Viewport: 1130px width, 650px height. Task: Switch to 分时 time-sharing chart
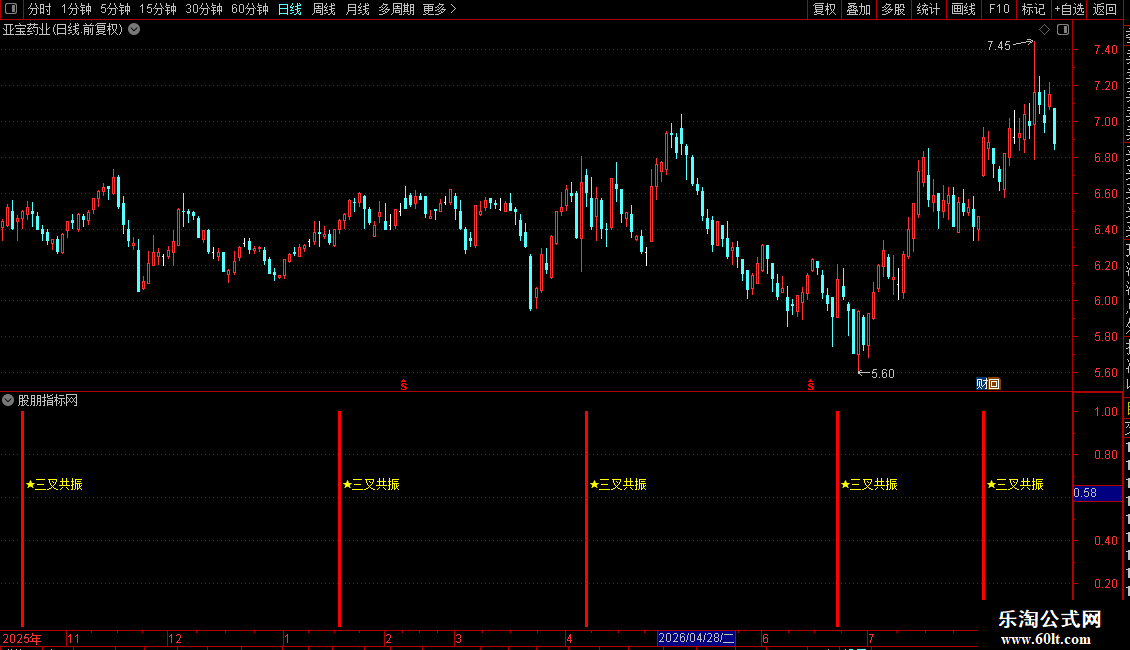point(40,9)
